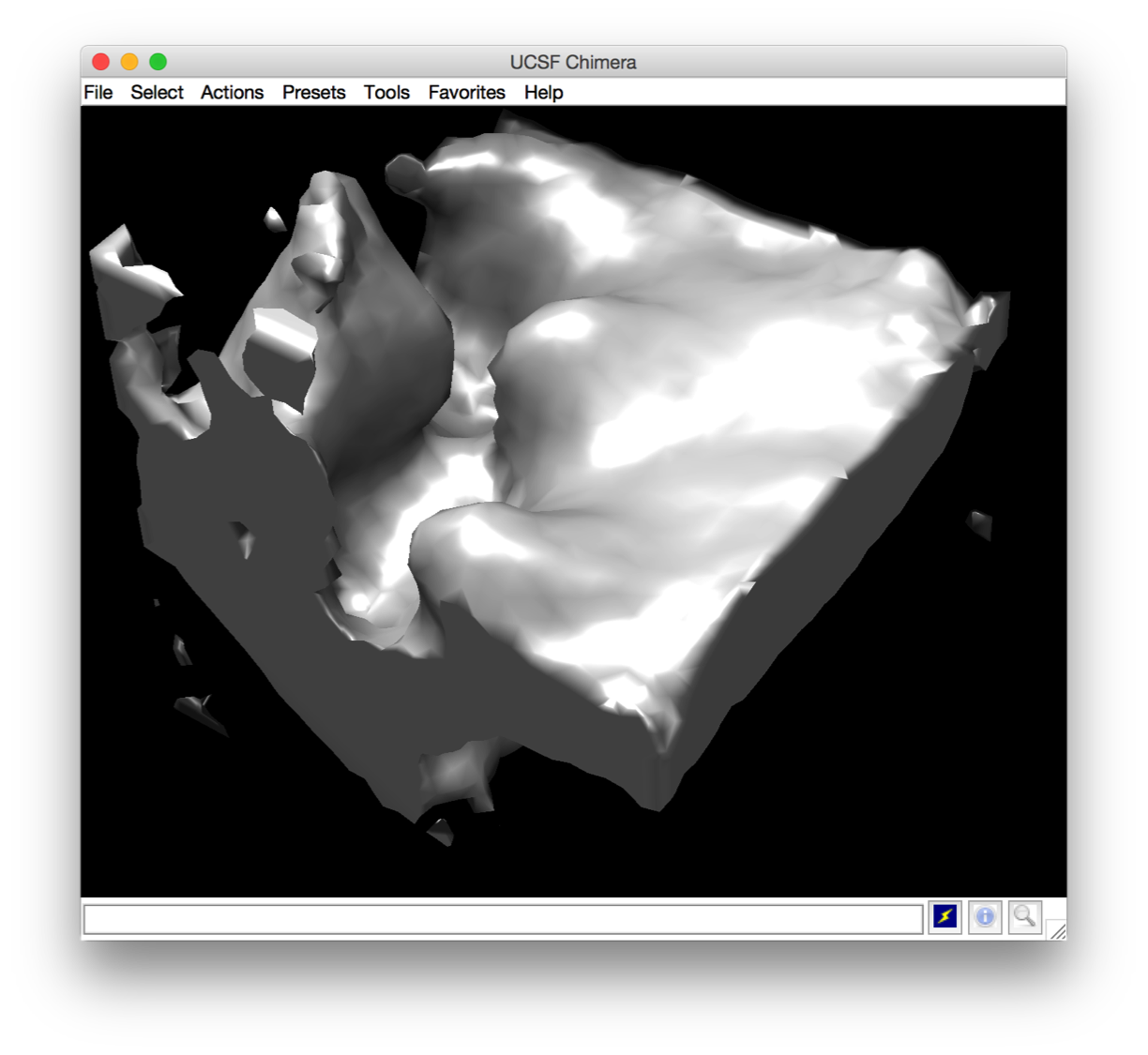
Task: Minimize the Chimera window with the yellow button
Action: 129,62
